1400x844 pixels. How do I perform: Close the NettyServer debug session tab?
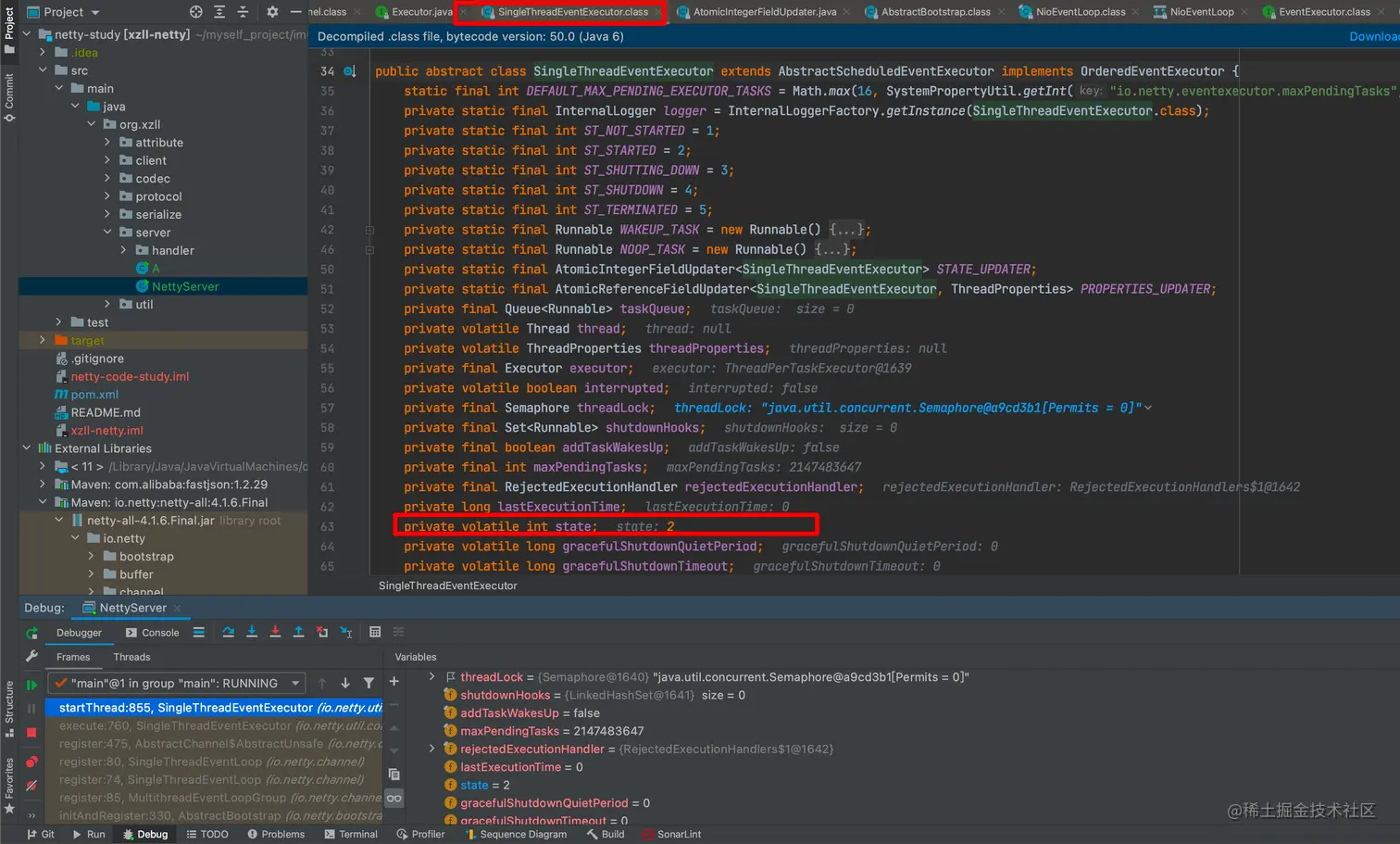click(x=177, y=608)
